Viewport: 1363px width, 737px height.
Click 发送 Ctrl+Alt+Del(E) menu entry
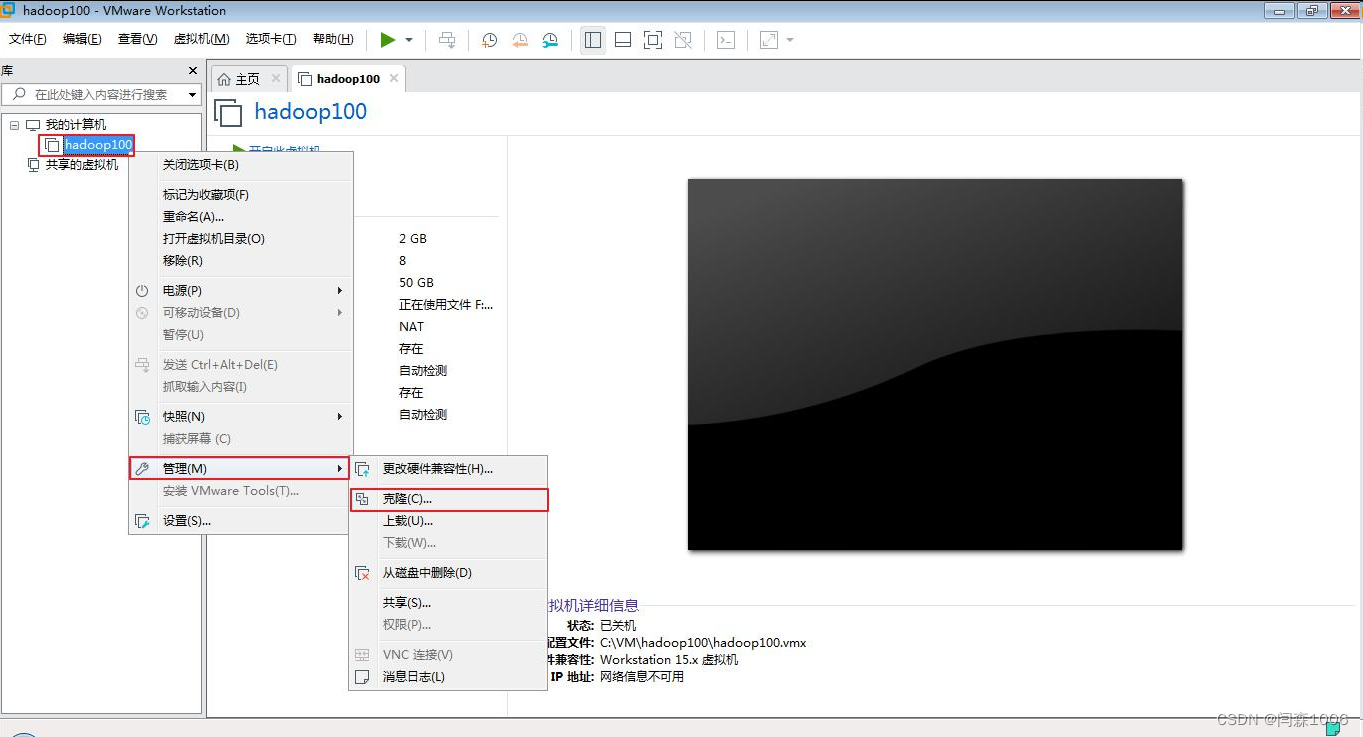[241, 365]
